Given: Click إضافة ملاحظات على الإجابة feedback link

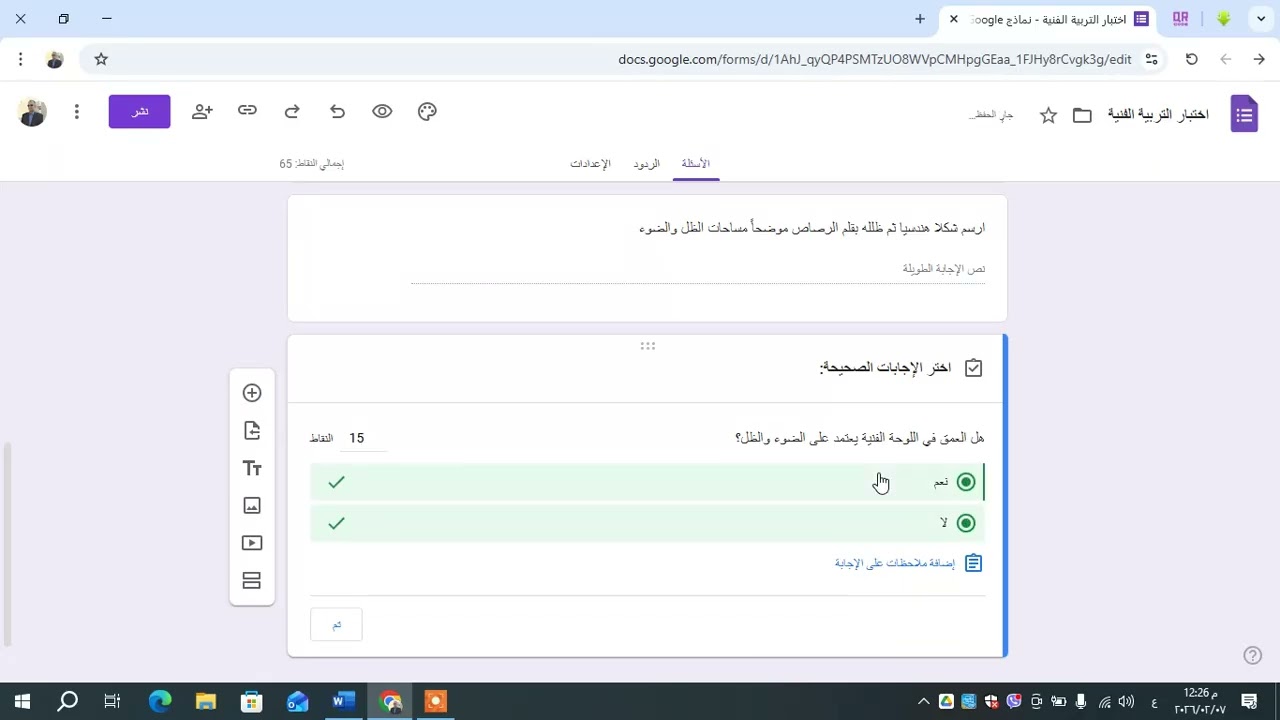Looking at the screenshot, I should point(908,563).
